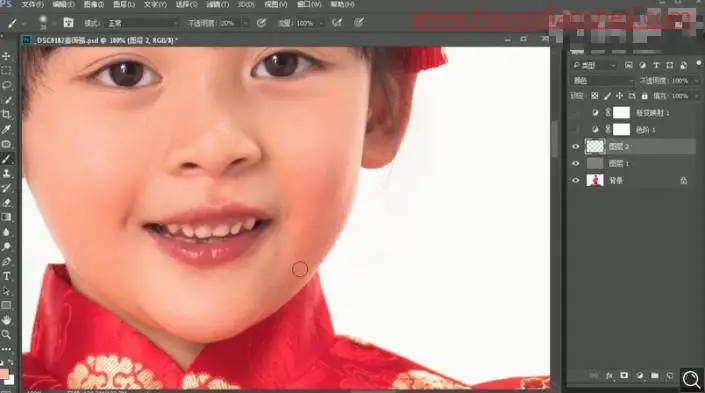This screenshot has width=705, height=393.
Task: Select the Hand tool
Action: click(6, 320)
